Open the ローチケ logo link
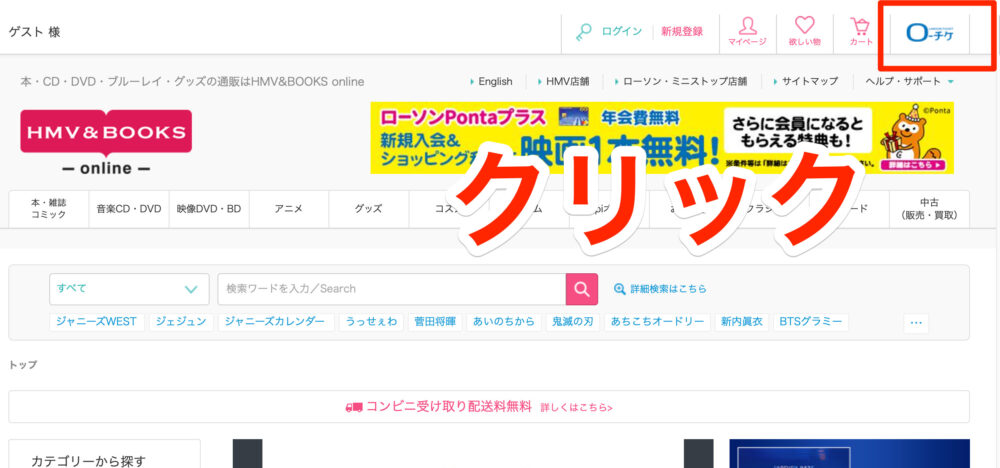This screenshot has height=468, width=1000. [930, 33]
